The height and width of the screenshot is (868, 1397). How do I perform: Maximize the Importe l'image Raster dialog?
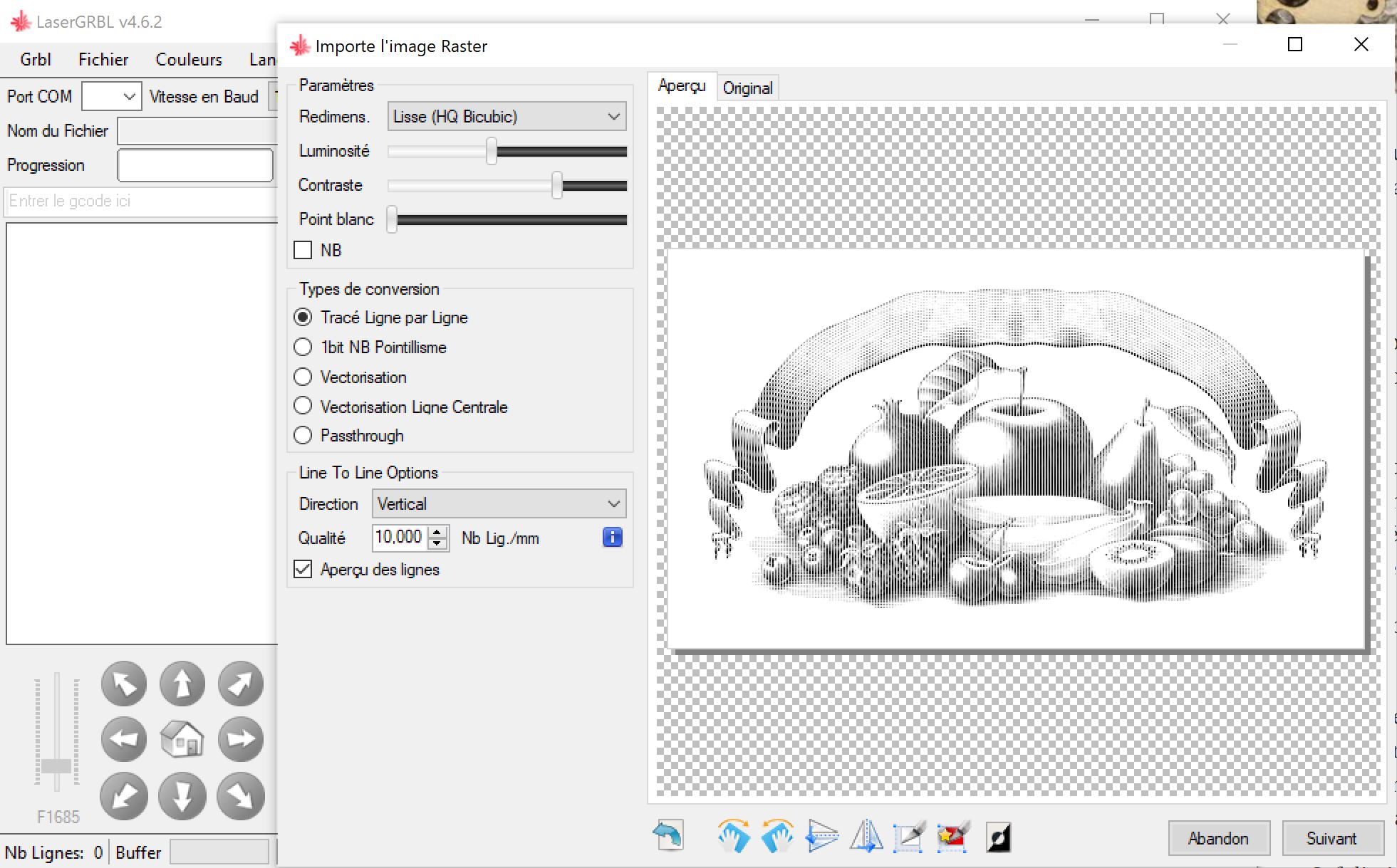tap(1295, 44)
